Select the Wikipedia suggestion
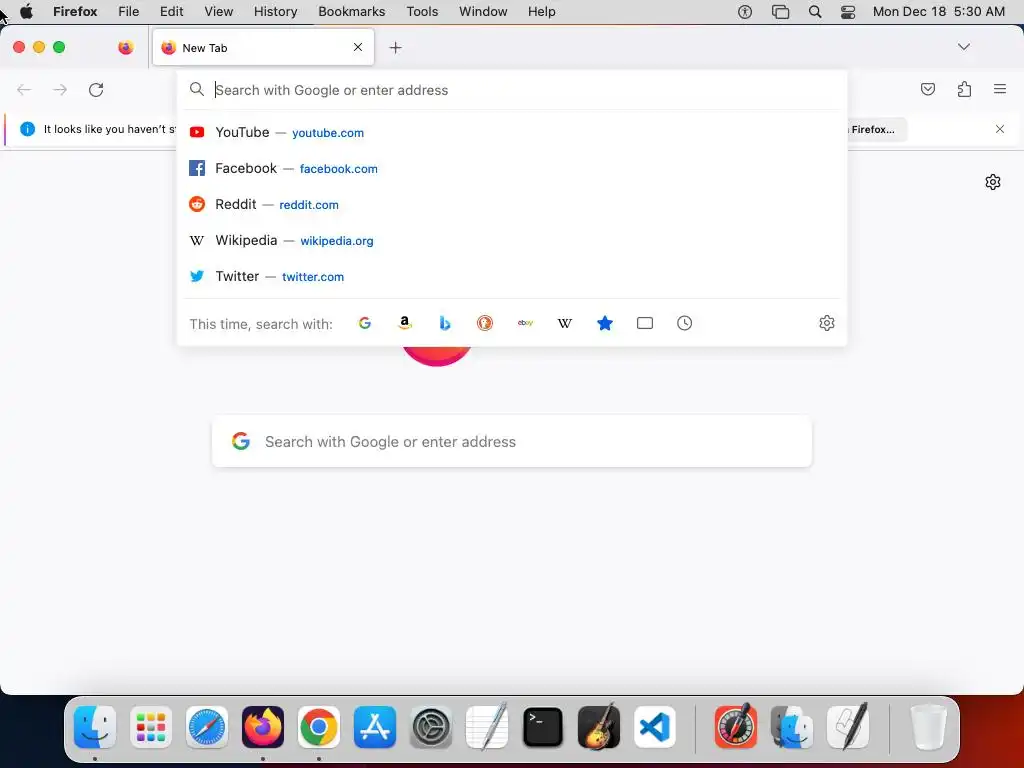Viewport: 1024px width, 768px height. [512, 240]
